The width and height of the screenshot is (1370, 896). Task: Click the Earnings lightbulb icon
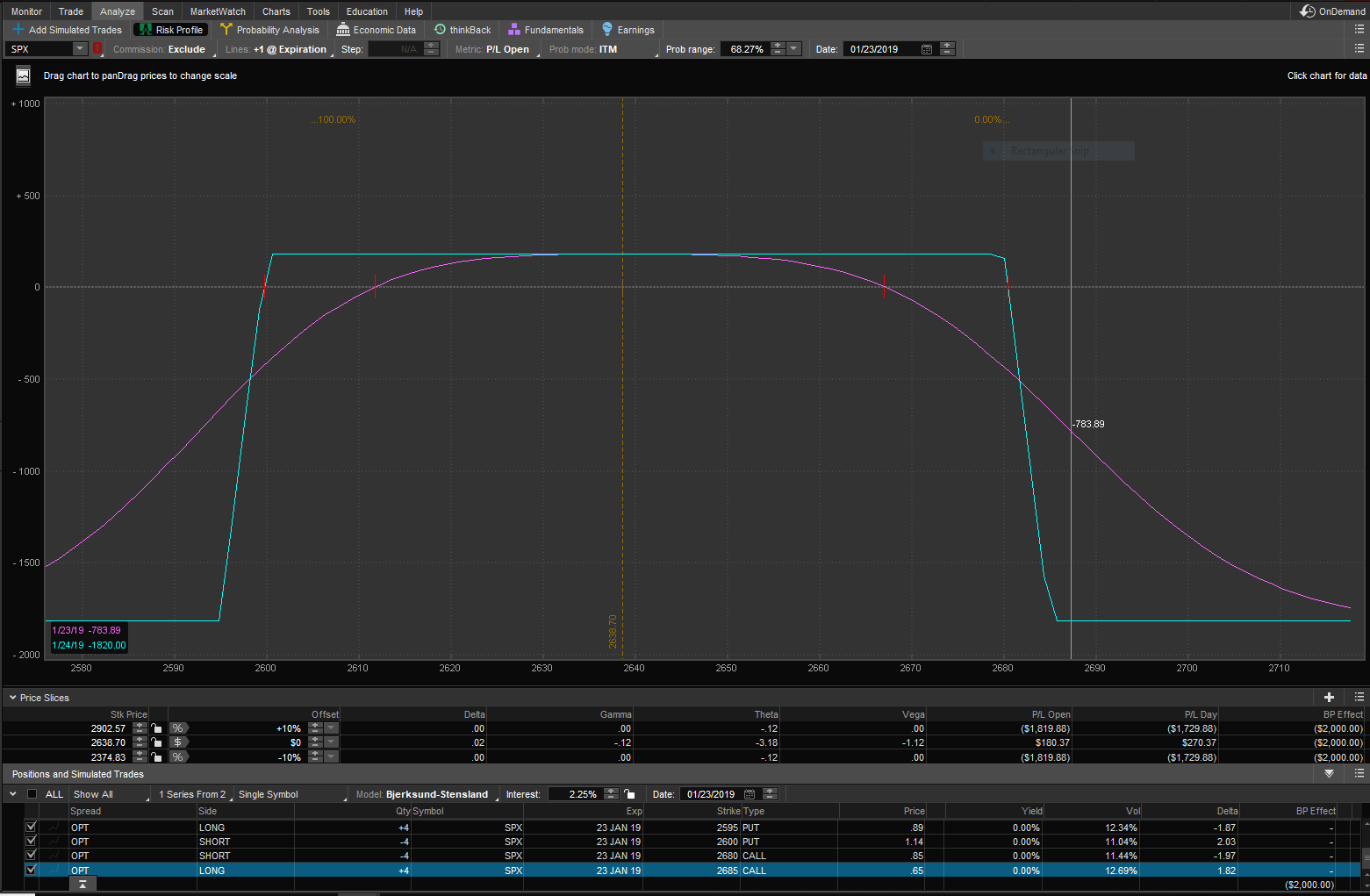607,30
